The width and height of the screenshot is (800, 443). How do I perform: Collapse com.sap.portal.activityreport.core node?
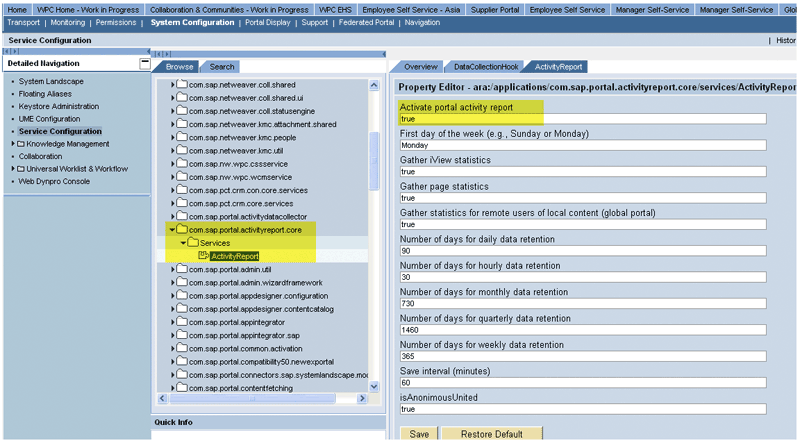pyautogui.click(x=172, y=230)
